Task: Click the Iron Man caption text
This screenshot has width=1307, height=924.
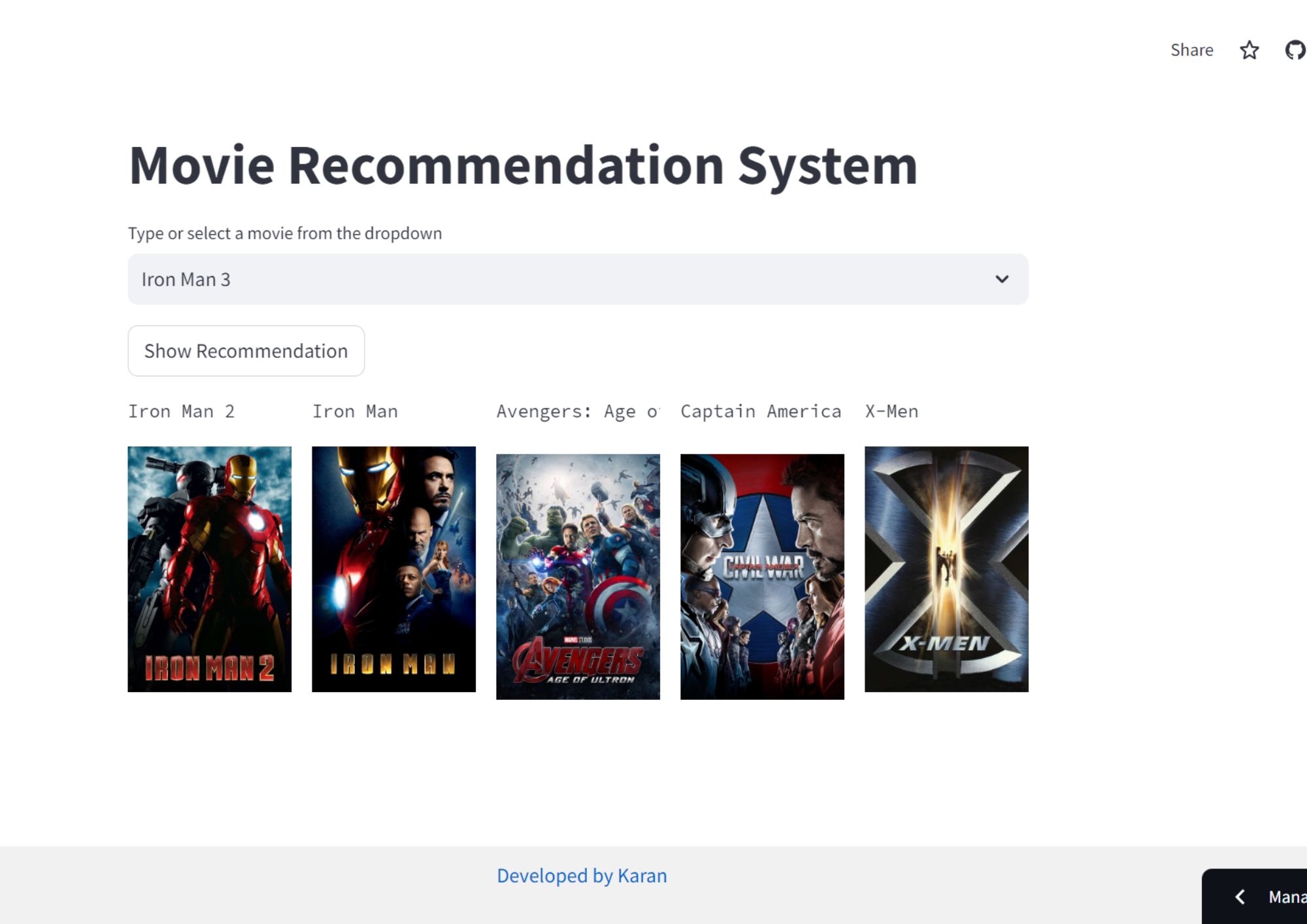Action: point(355,411)
